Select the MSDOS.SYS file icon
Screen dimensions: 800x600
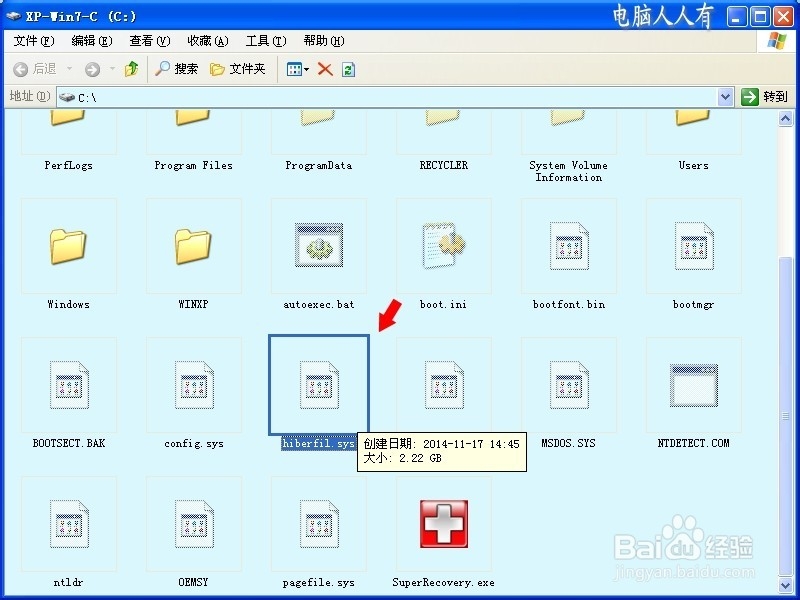coord(569,385)
